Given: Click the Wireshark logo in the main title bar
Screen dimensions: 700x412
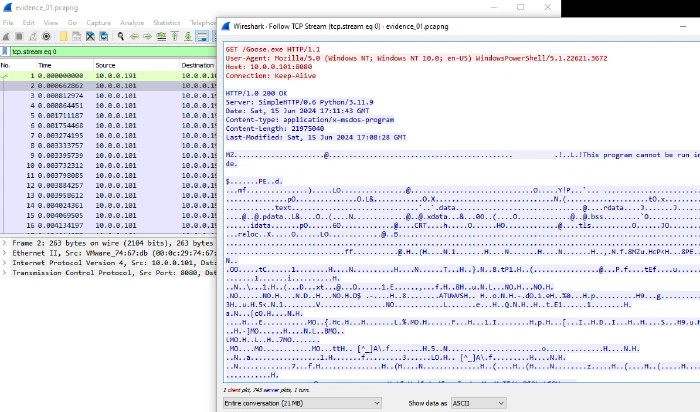Looking at the screenshot, I should click(x=7, y=8).
